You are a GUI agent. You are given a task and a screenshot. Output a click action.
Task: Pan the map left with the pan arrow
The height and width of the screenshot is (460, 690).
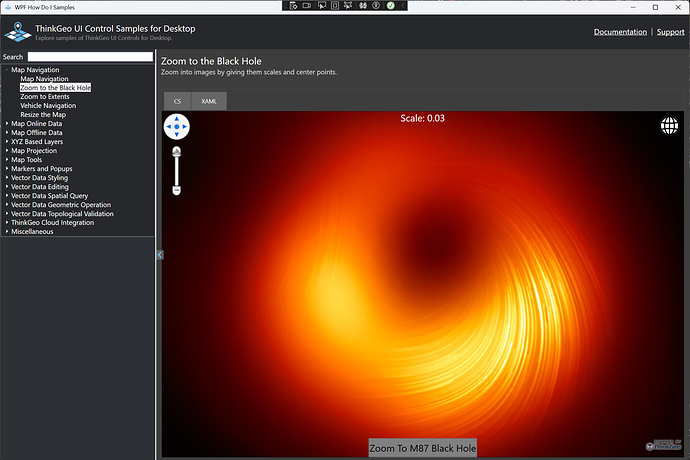(x=169, y=127)
